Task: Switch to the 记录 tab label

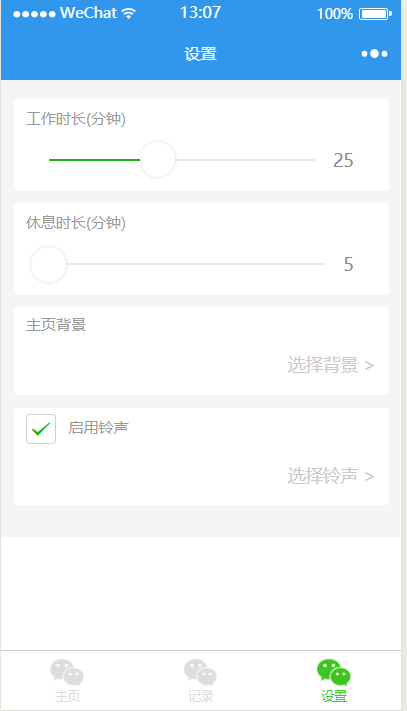Action: coord(200,696)
